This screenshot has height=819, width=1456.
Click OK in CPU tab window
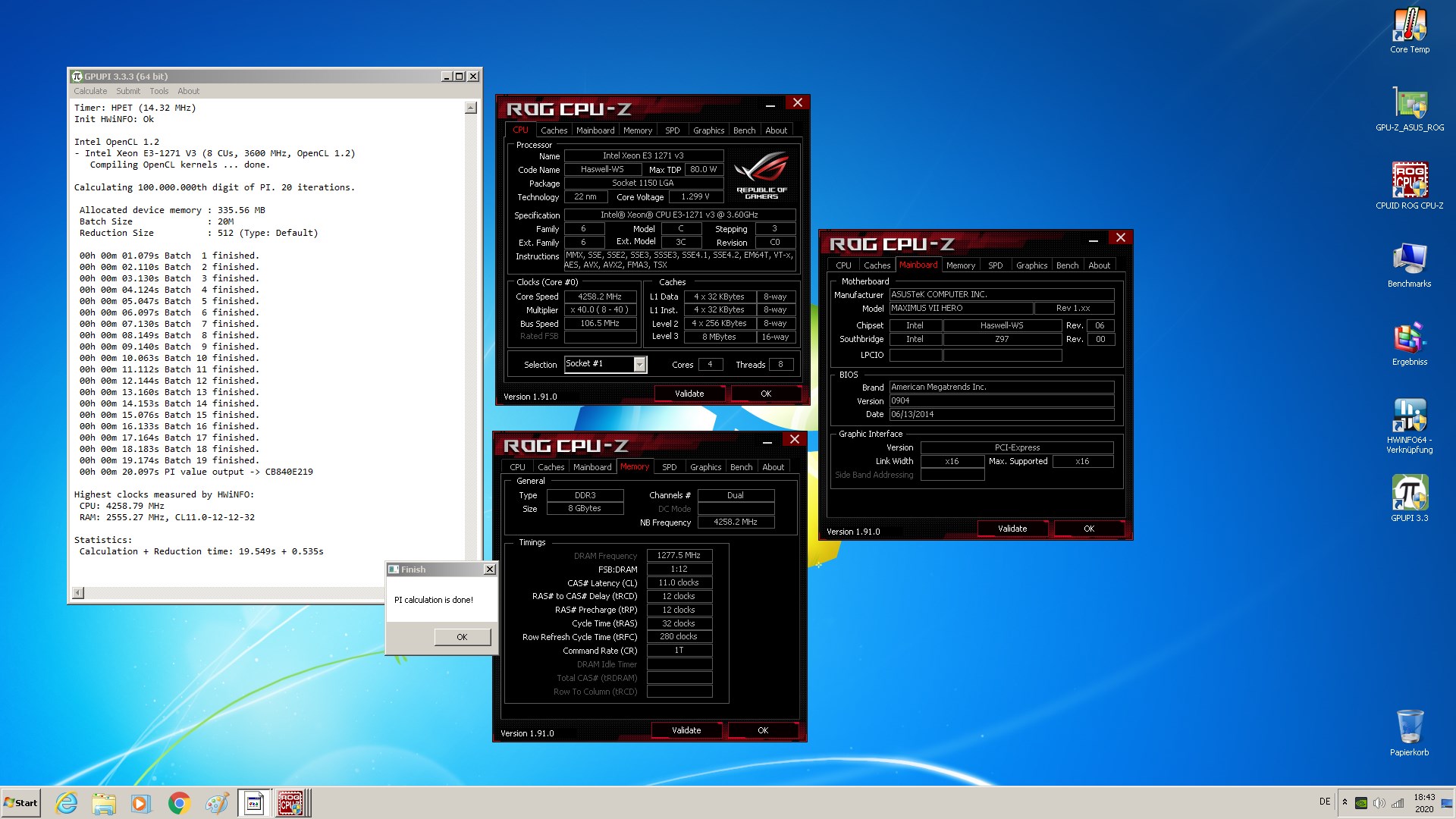point(766,394)
